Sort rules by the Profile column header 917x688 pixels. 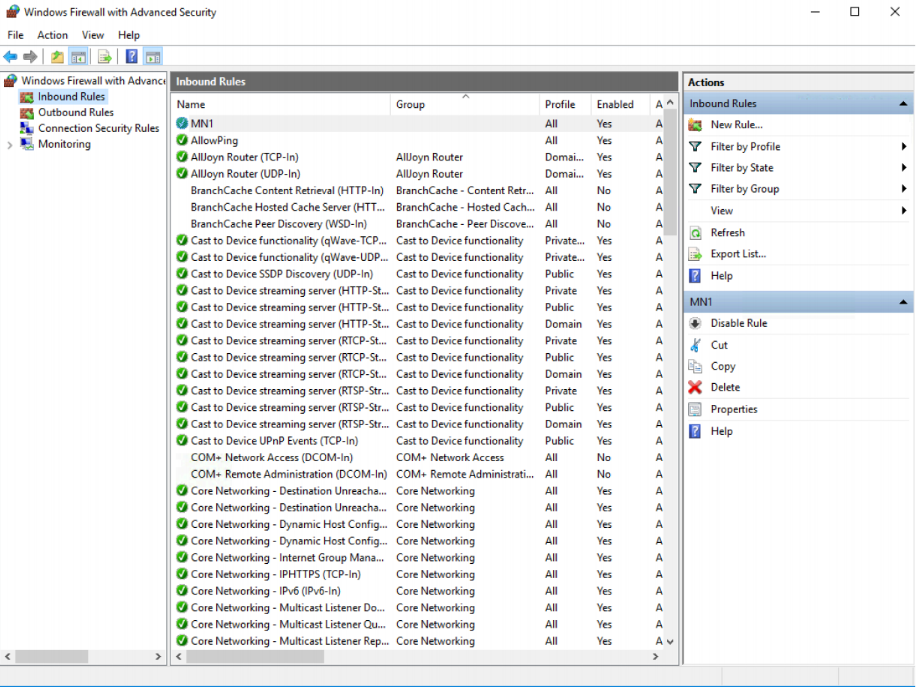pos(565,104)
